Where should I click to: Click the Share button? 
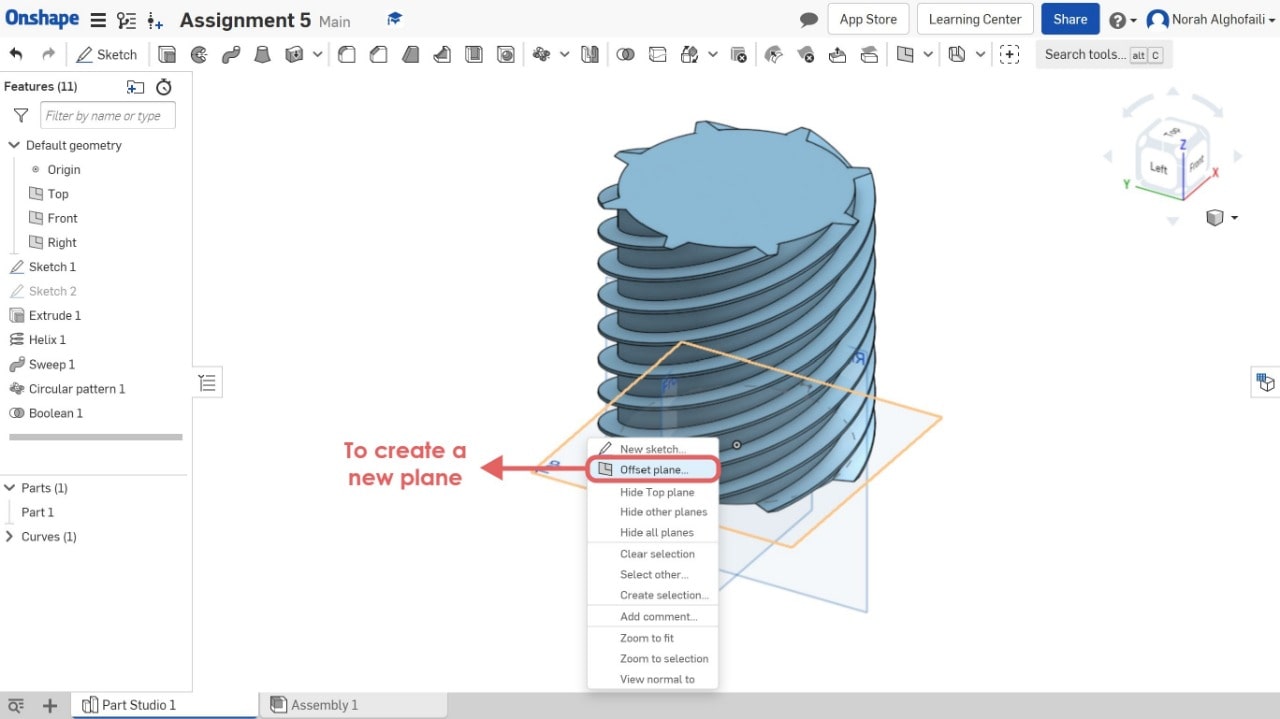tap(1070, 19)
